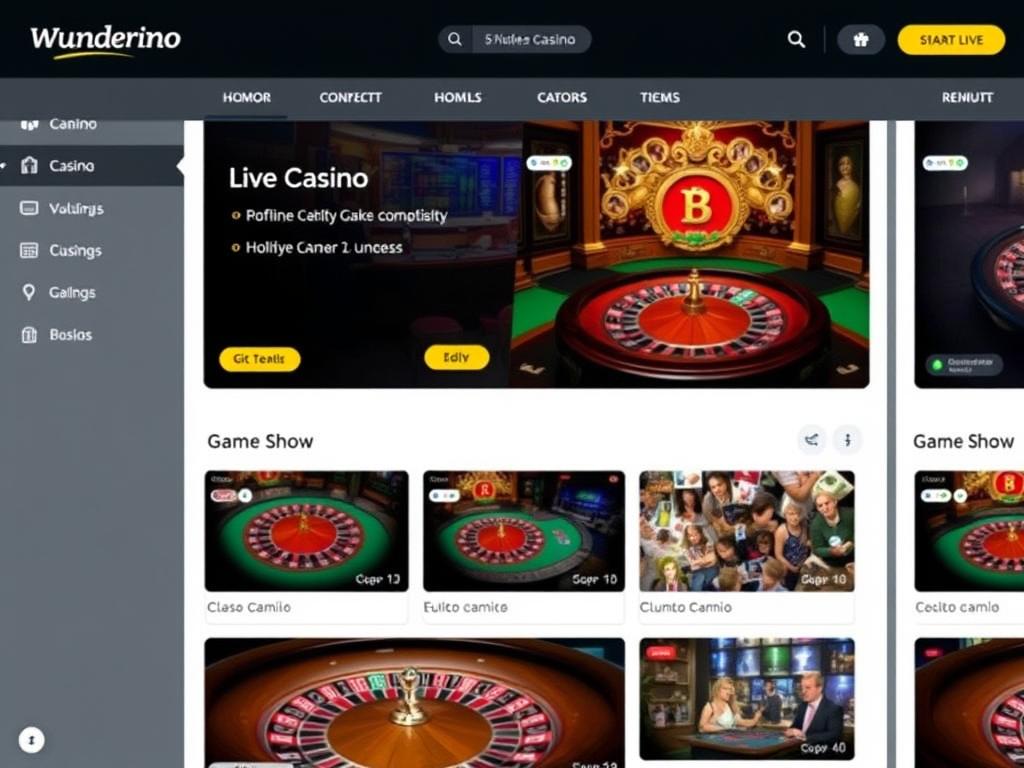Collapse the Casino sidebar arrow

click(180, 166)
